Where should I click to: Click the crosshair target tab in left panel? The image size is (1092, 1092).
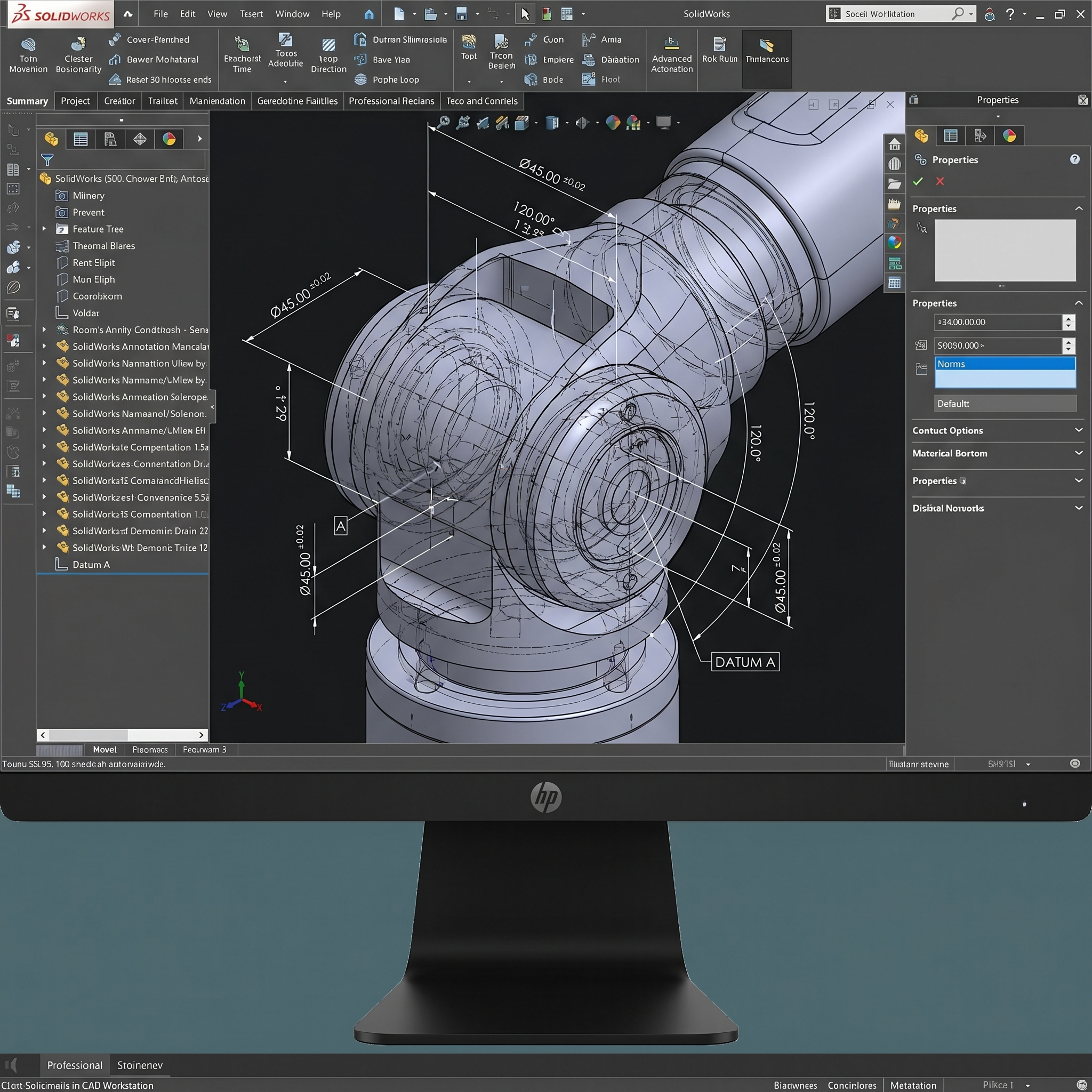coord(140,139)
